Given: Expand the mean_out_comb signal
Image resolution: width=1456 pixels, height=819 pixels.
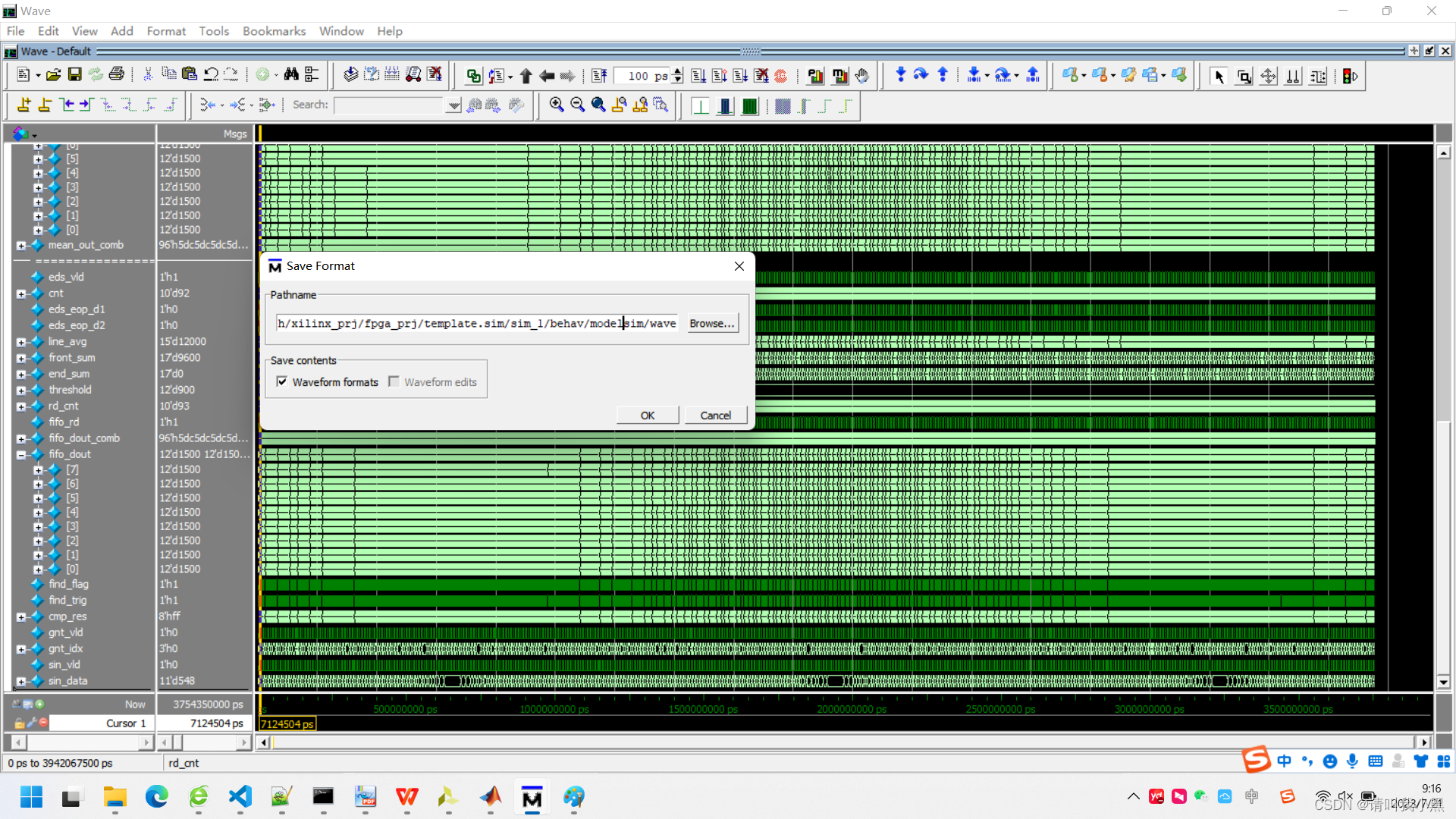Looking at the screenshot, I should click(x=21, y=246).
